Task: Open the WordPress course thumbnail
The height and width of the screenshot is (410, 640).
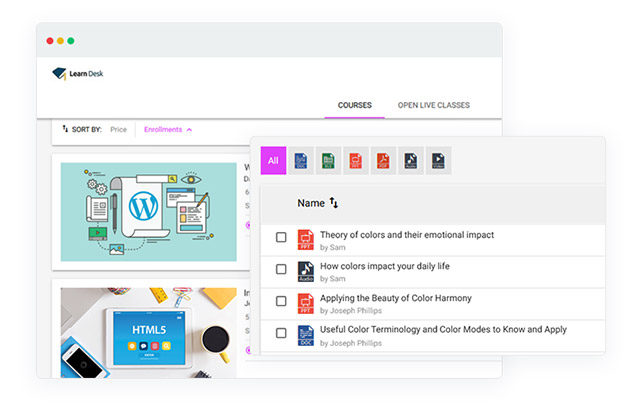Action: click(149, 212)
